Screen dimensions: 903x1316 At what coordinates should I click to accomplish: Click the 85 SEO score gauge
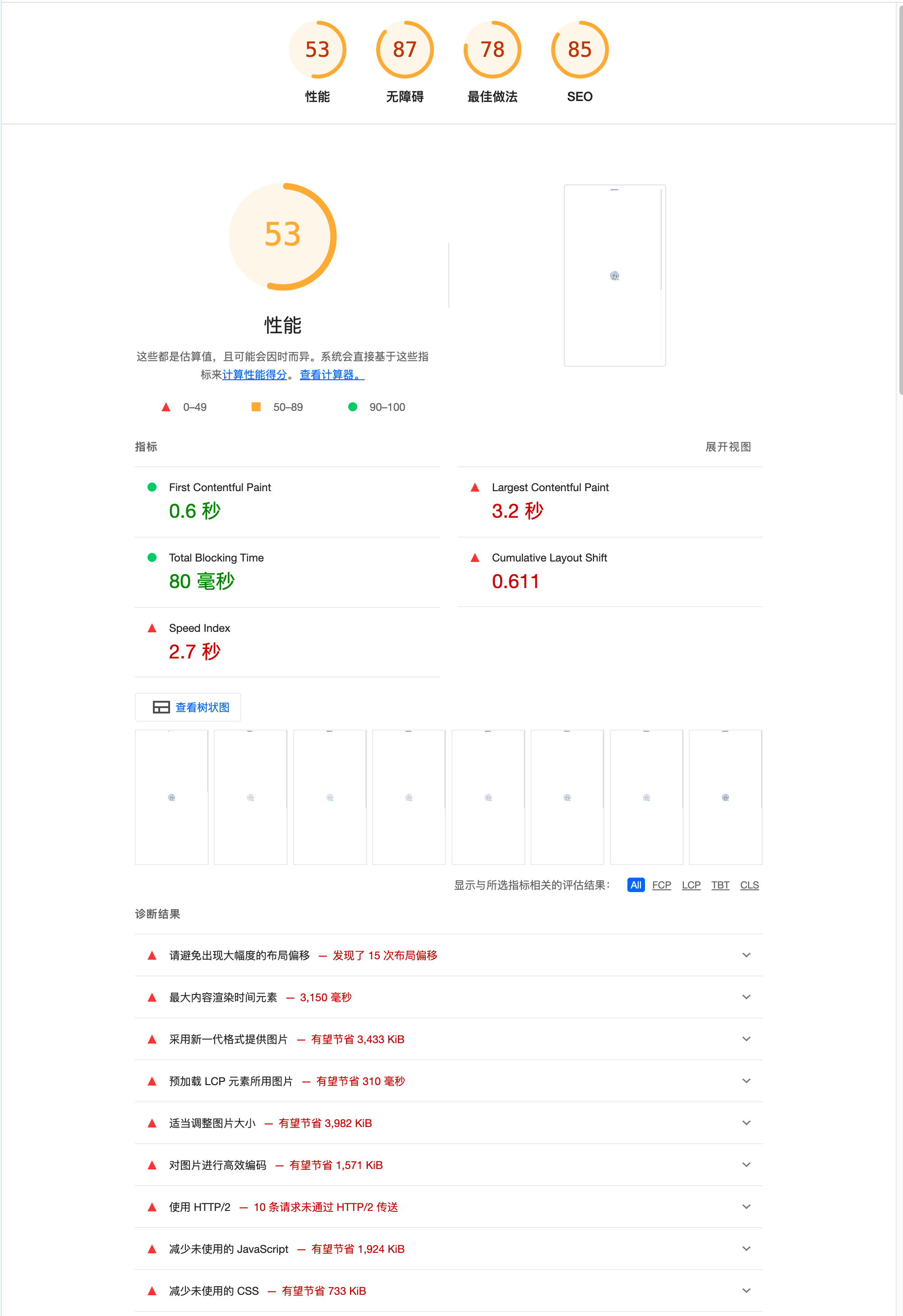click(x=580, y=50)
